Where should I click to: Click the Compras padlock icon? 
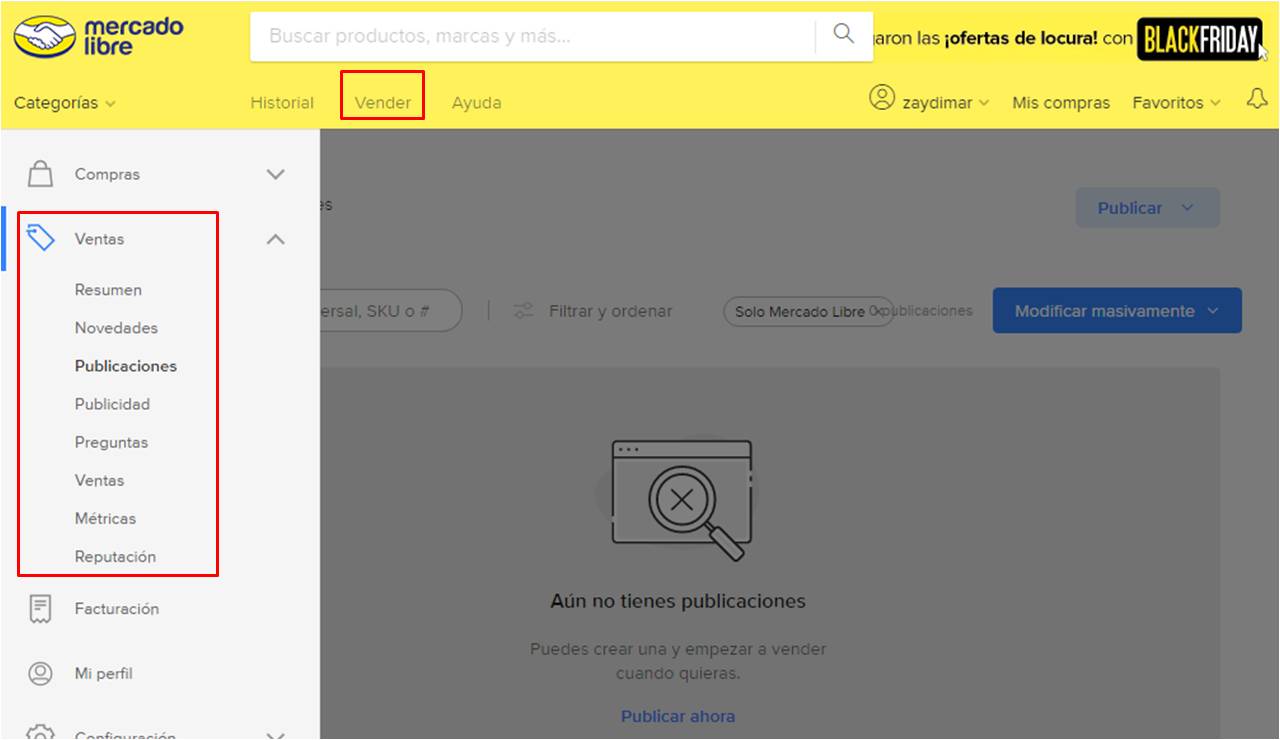point(40,173)
